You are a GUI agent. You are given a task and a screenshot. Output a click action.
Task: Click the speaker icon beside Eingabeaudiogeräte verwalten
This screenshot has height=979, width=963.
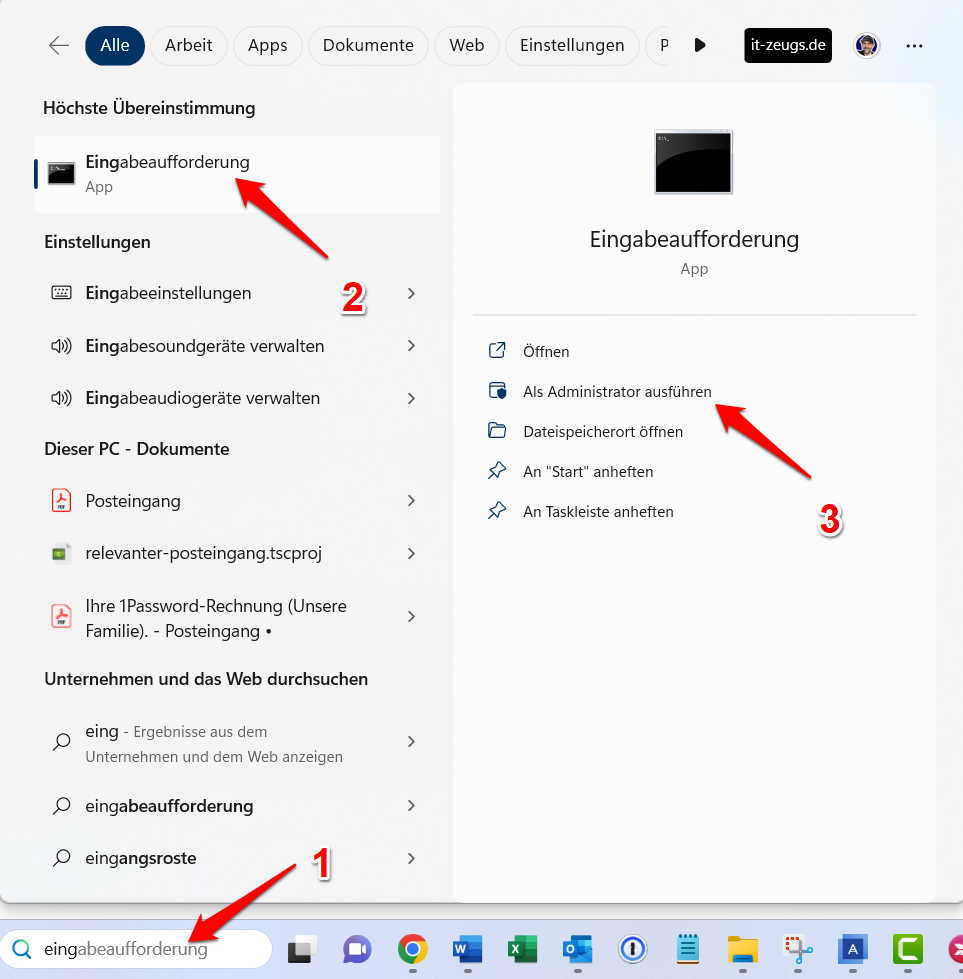click(x=61, y=398)
